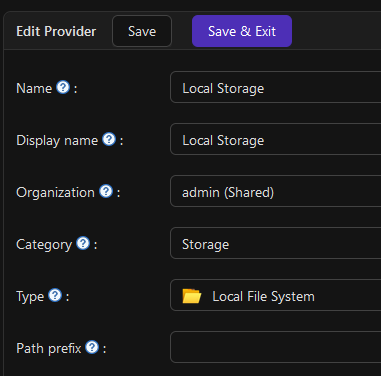This screenshot has height=376, width=381.
Task: Open help tooltip icon beside Organization
Action: [x=106, y=191]
